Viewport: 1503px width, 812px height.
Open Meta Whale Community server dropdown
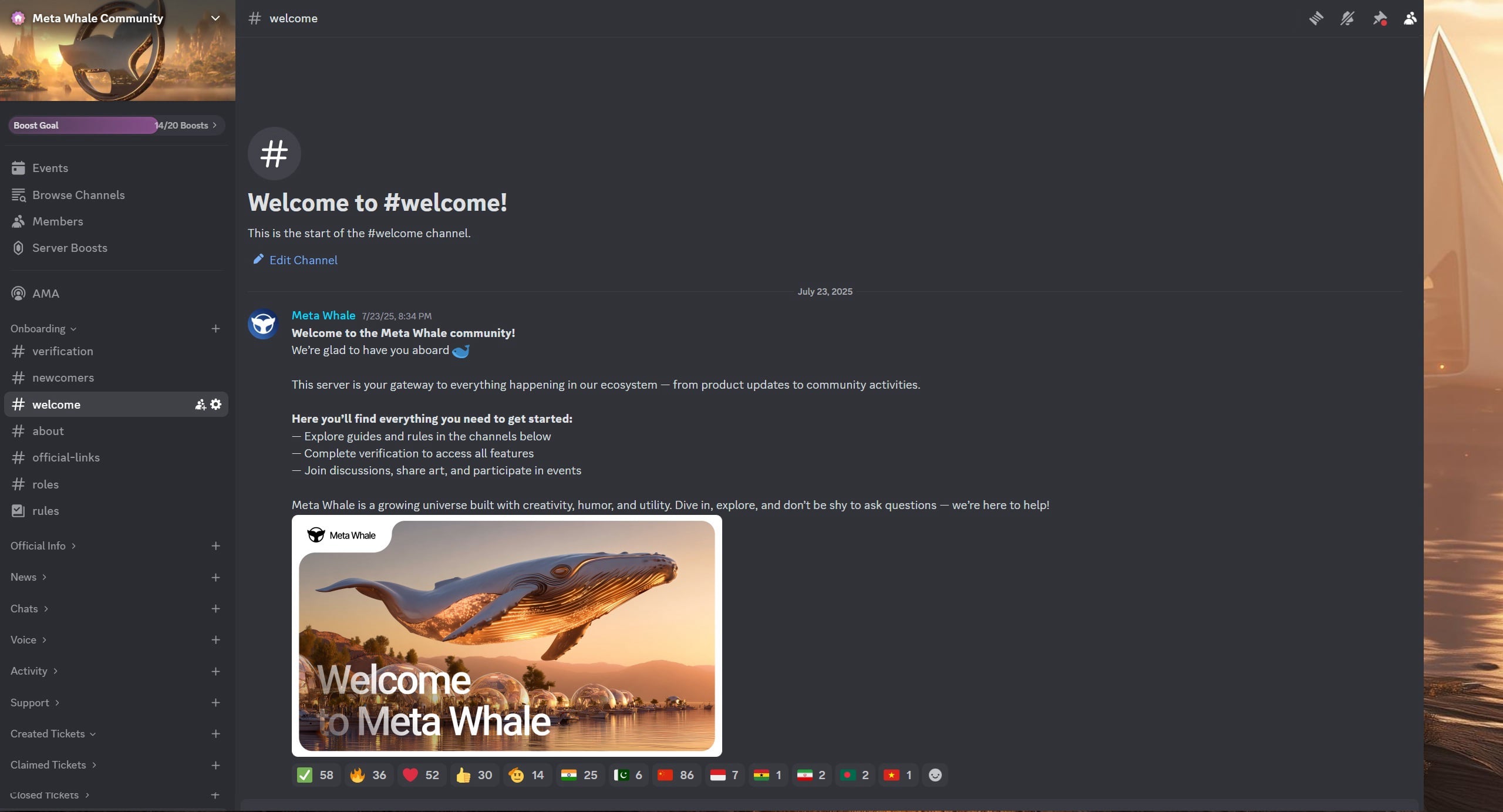click(117, 18)
